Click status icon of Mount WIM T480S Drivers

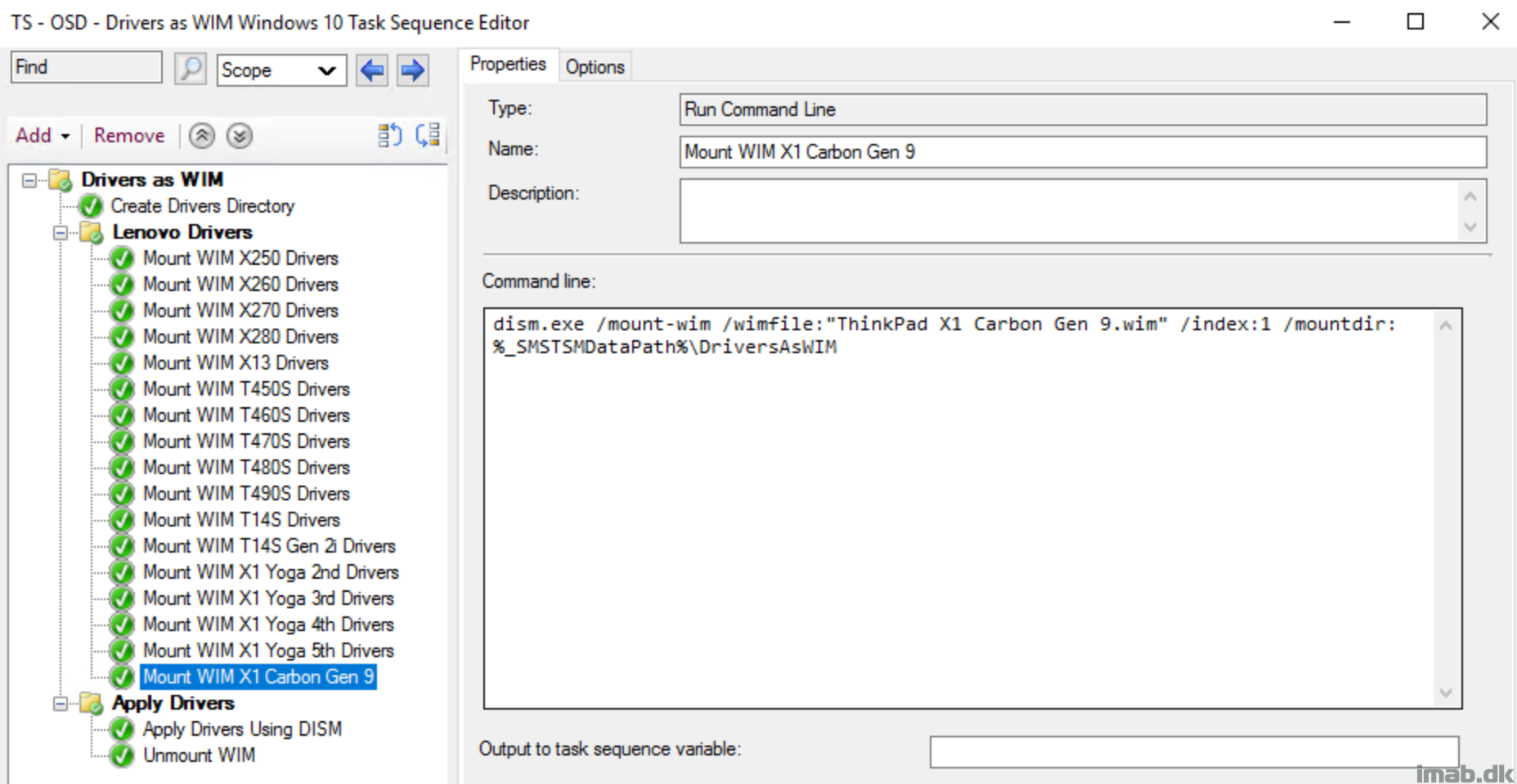(122, 468)
